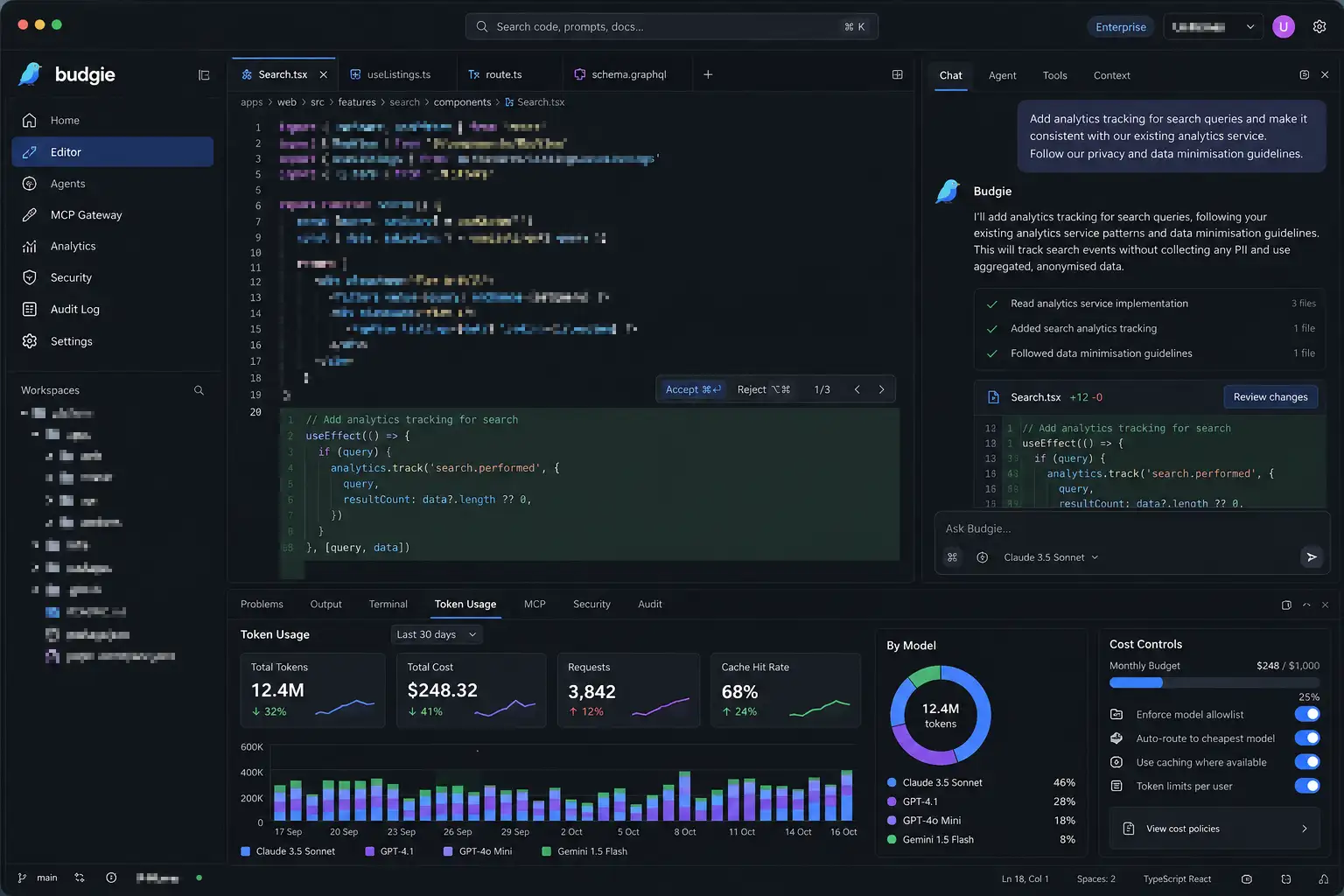This screenshot has width=1344, height=896.
Task: Reject the suggested code change
Action: click(x=763, y=389)
